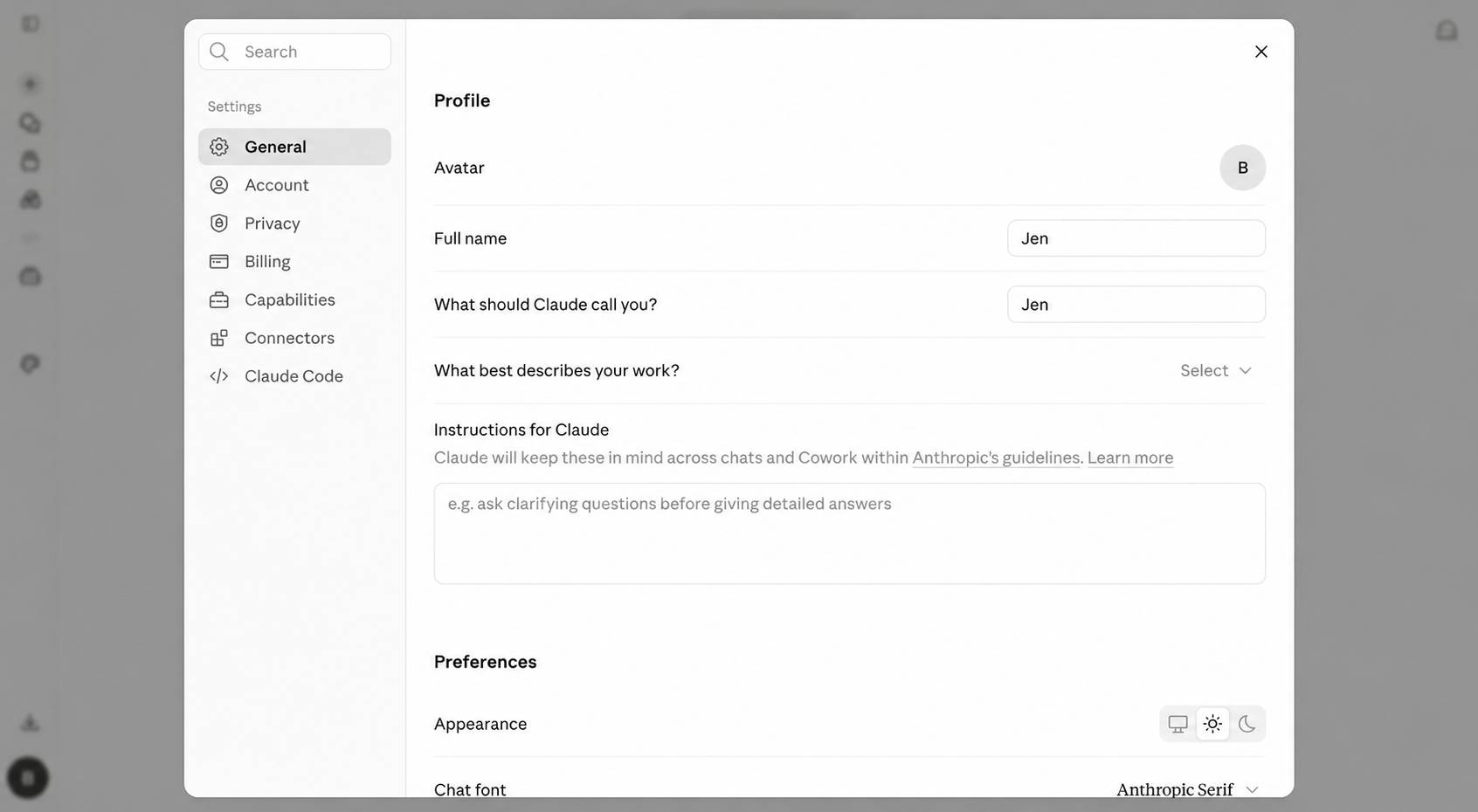Screen dimensions: 1478x812
Task: Click the Account person icon
Action: (219, 185)
